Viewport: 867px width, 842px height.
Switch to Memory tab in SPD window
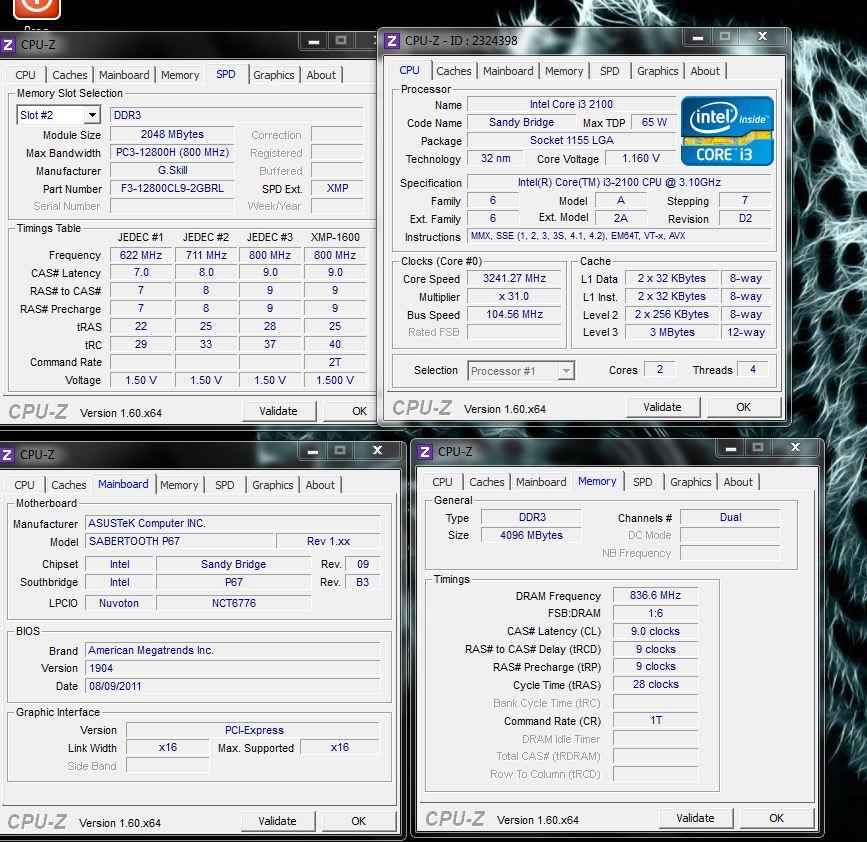point(180,75)
